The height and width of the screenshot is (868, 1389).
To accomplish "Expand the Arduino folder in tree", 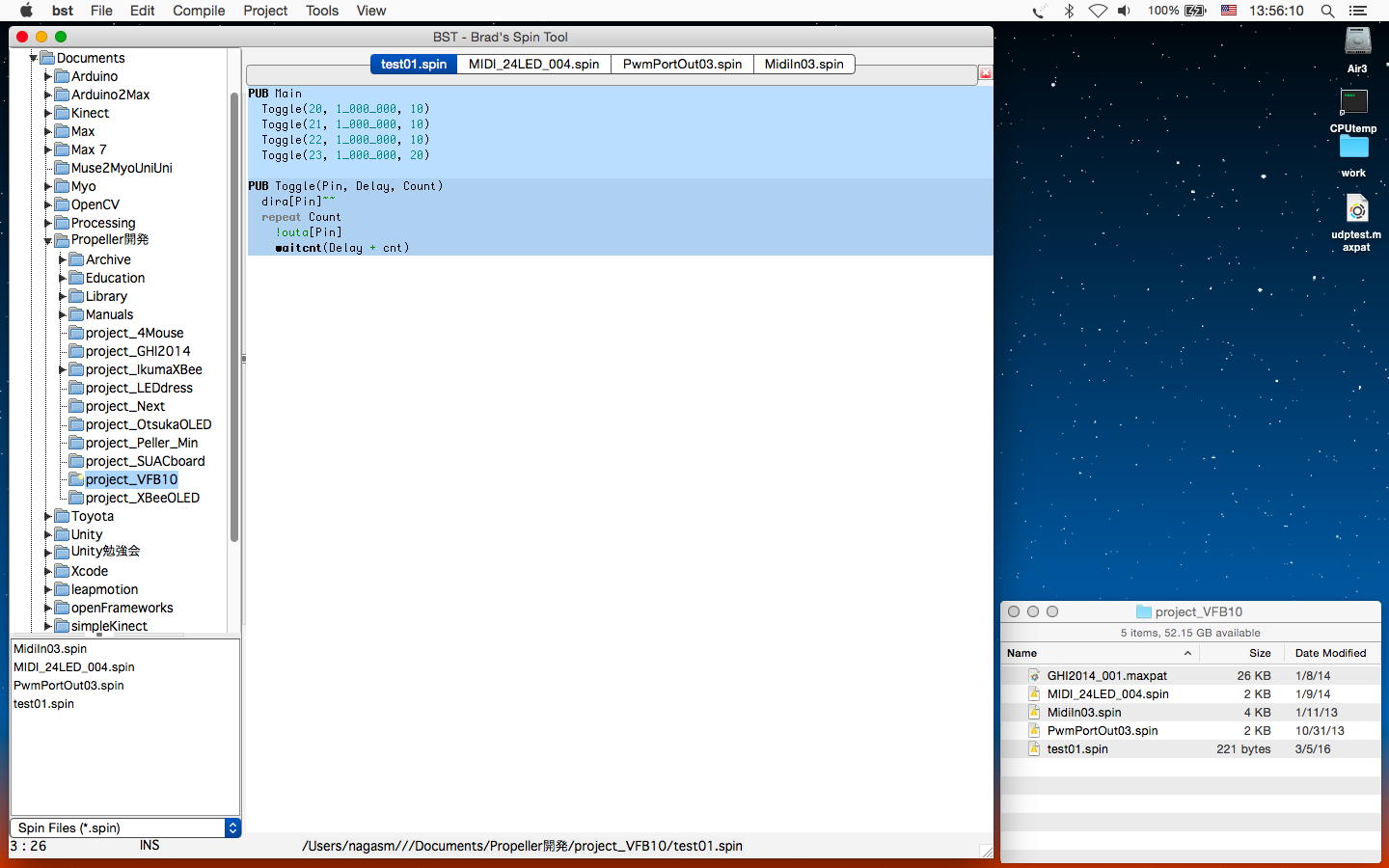I will pos(48,76).
